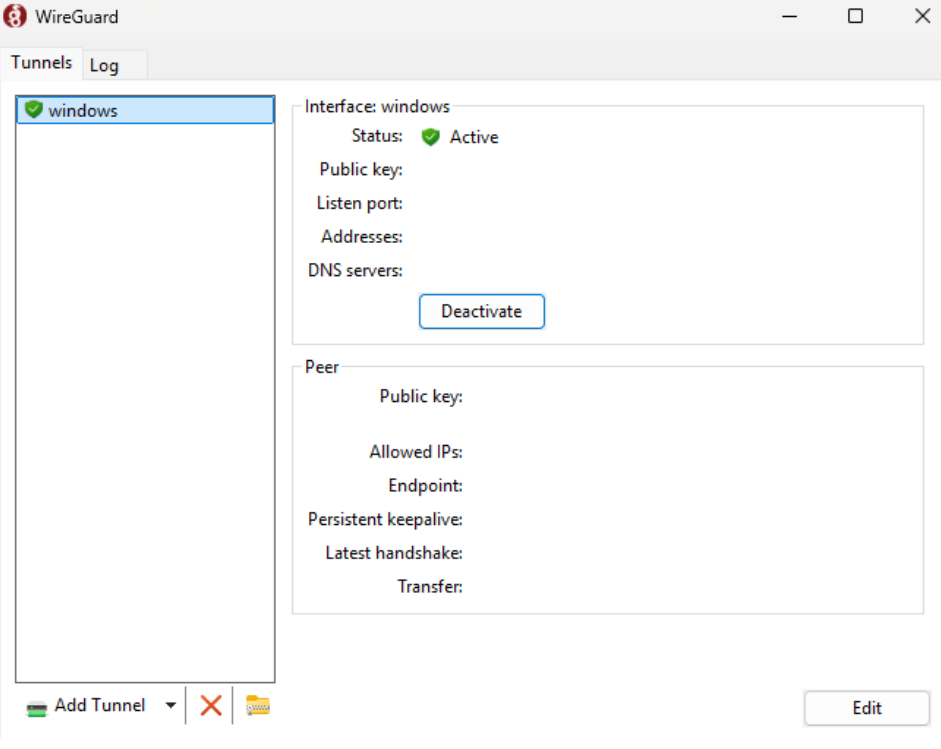The height and width of the screenshot is (749, 941).
Task: Select the windows tunnel in the list
Action: coord(146,110)
